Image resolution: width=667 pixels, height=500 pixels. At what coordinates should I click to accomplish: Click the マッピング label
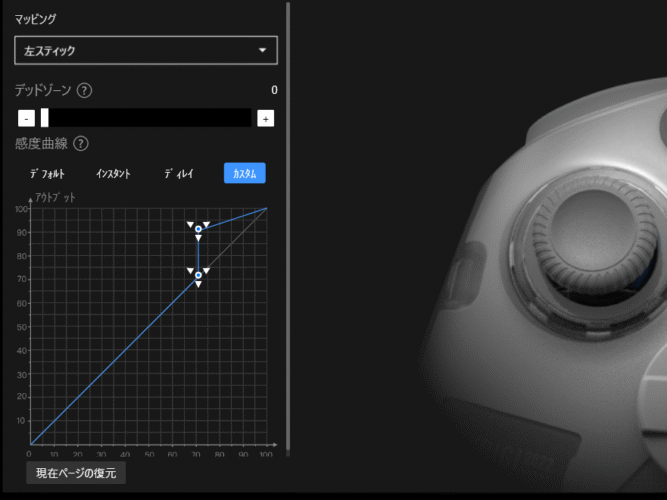[35, 19]
